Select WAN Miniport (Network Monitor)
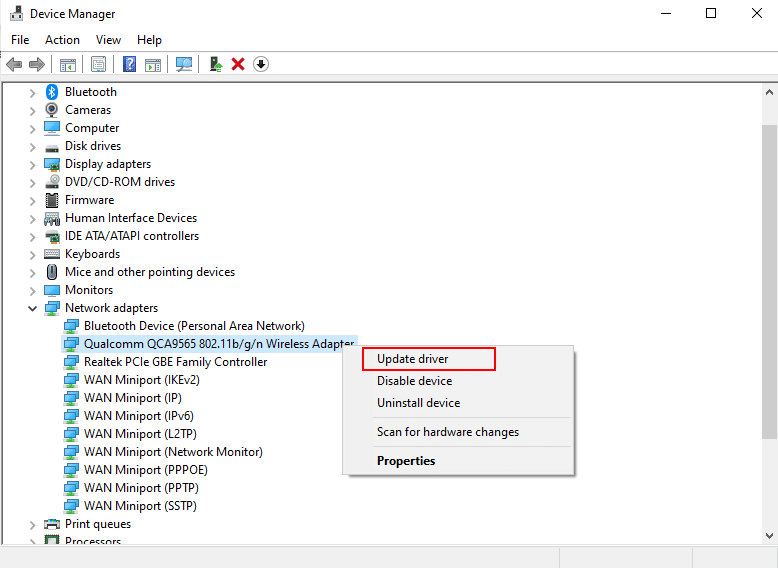This screenshot has width=778, height=568. (173, 452)
